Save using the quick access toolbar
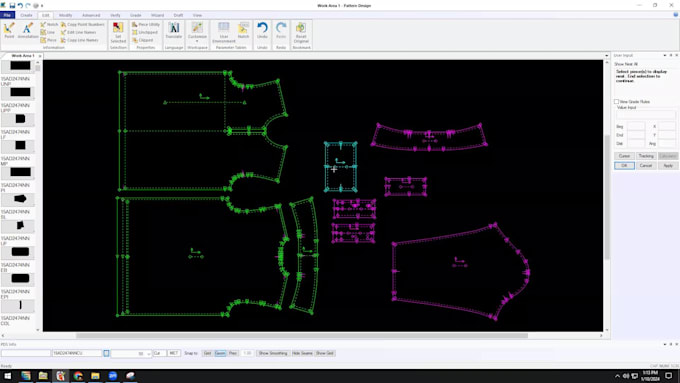 (x=12, y=6)
